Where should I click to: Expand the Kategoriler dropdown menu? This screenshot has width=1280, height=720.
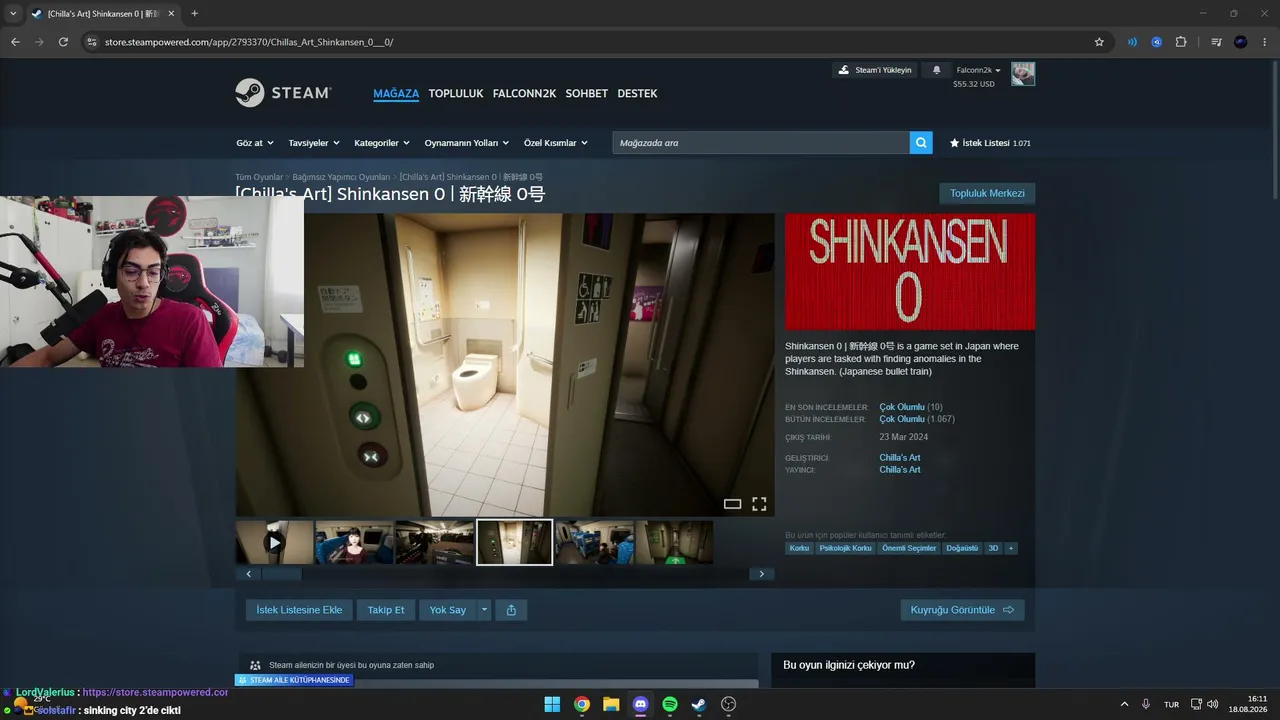point(382,143)
